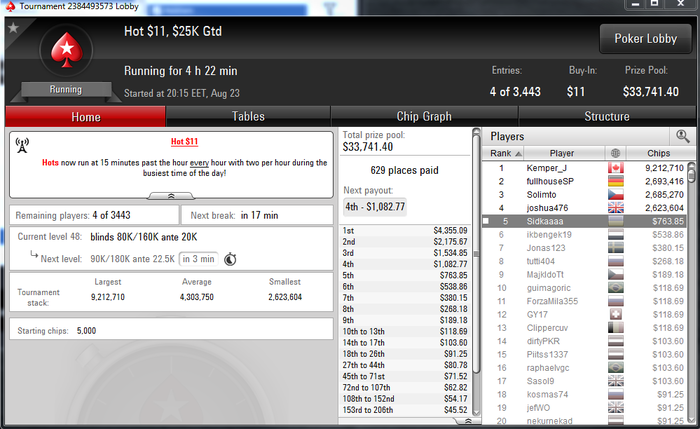
Task: Click the broadcast antenna icon in news box
Action: pyautogui.click(x=22, y=145)
